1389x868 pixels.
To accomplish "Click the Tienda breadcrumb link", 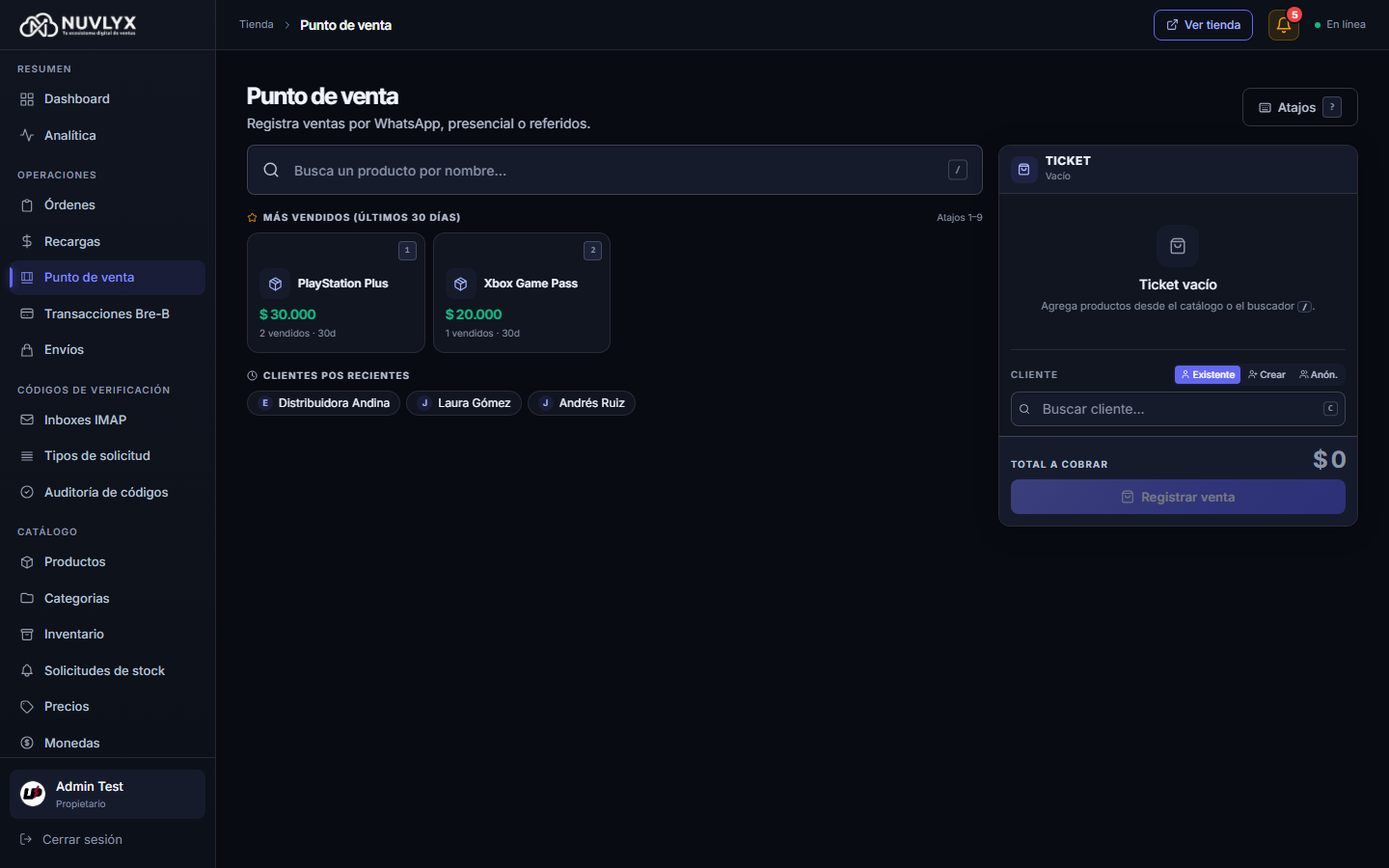I will pos(257,25).
